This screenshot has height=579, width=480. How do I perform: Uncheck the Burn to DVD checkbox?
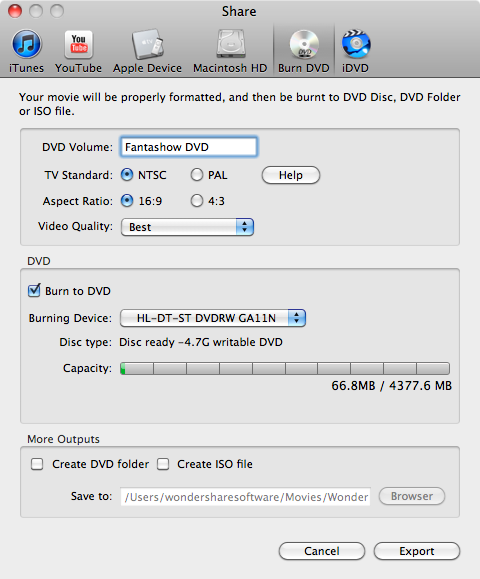click(34, 291)
